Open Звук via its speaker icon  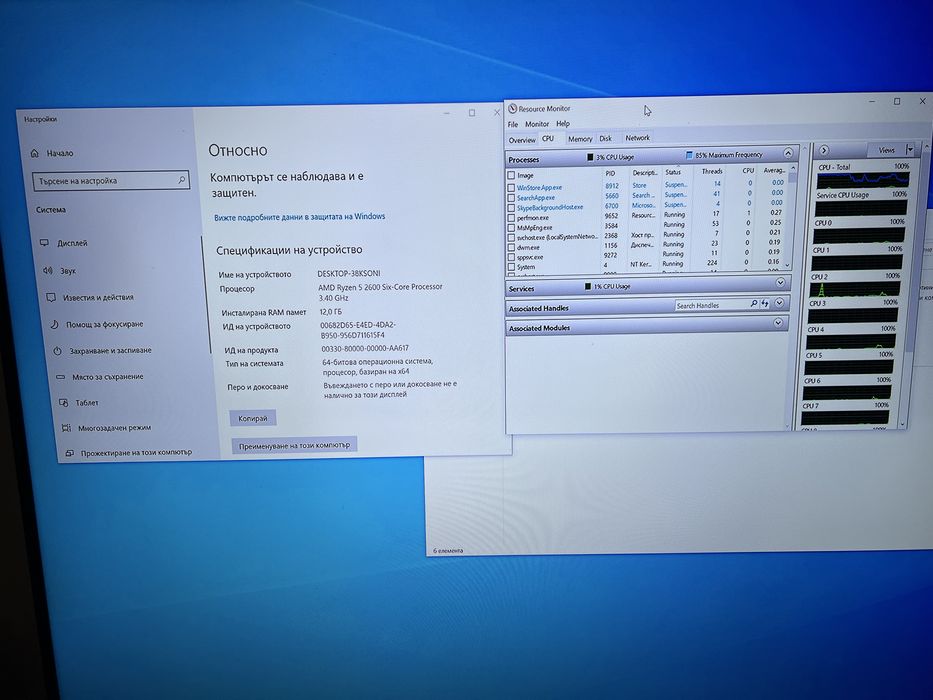(x=48, y=270)
